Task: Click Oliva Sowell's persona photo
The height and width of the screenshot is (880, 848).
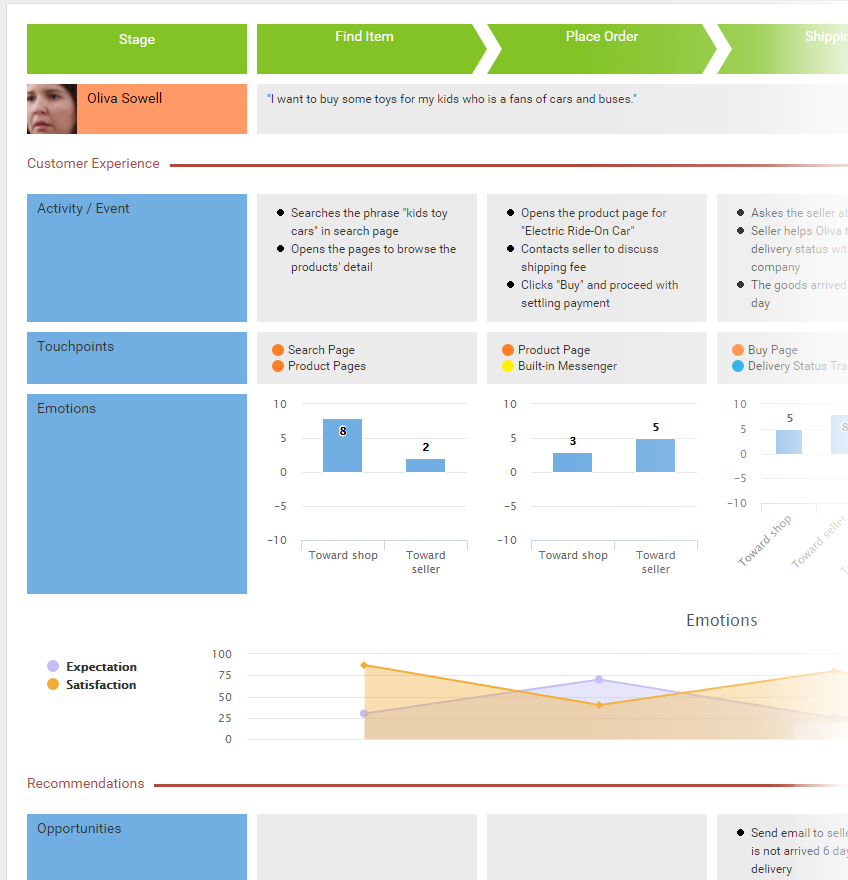Action: tap(52, 109)
